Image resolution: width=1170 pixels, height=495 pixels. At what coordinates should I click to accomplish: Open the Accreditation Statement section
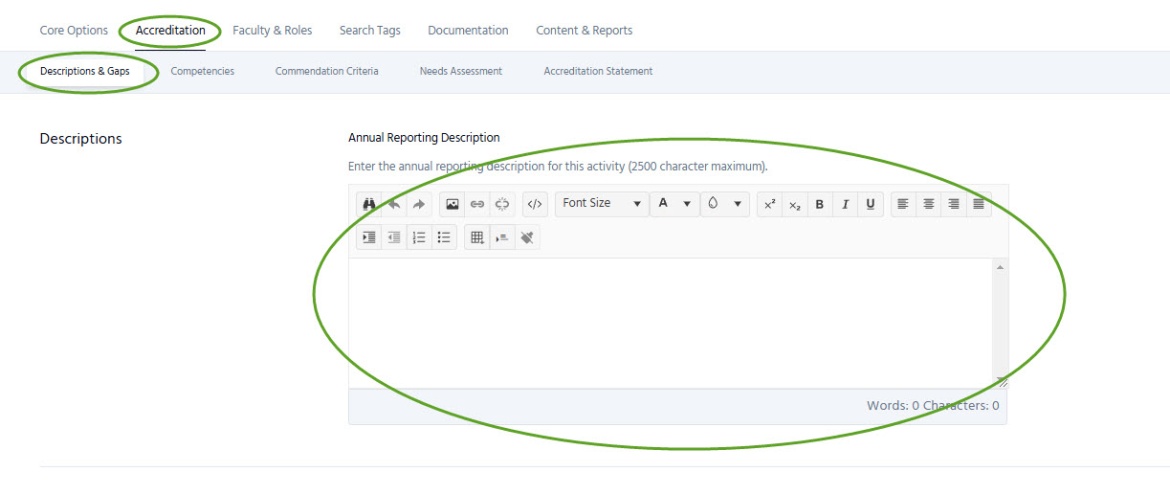(x=598, y=71)
